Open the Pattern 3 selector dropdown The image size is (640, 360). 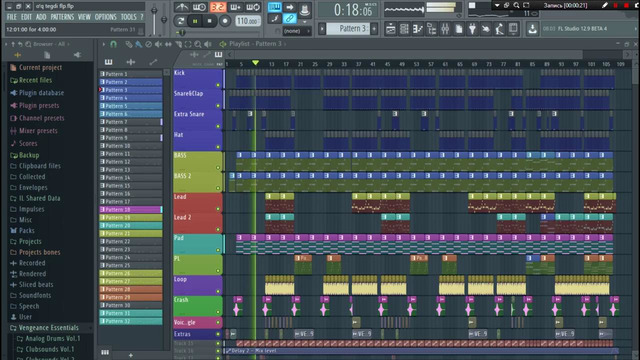point(348,29)
